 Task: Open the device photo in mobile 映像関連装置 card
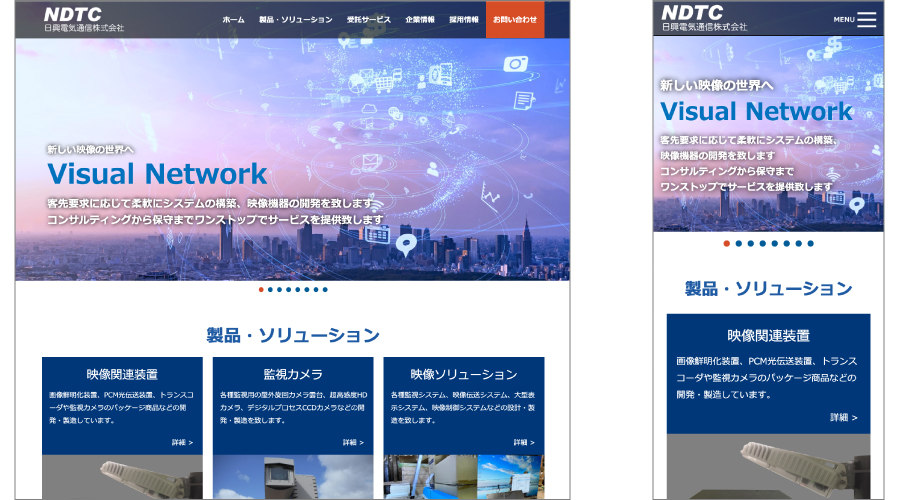click(769, 466)
